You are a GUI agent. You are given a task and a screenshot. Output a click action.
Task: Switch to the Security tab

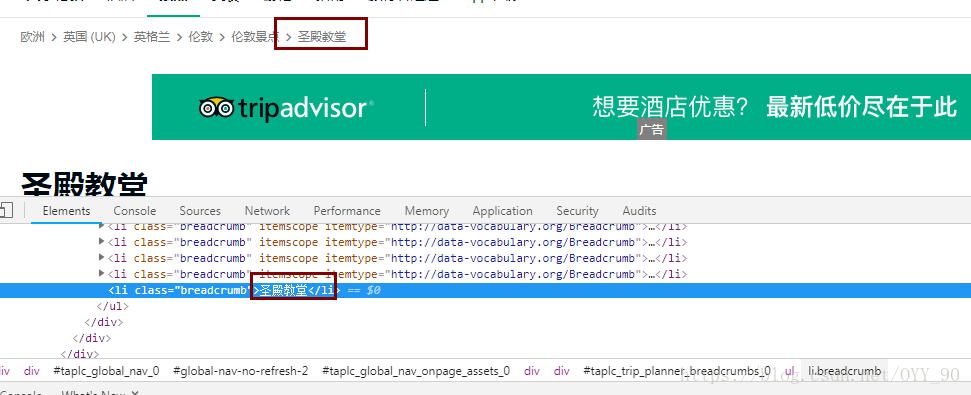point(577,211)
